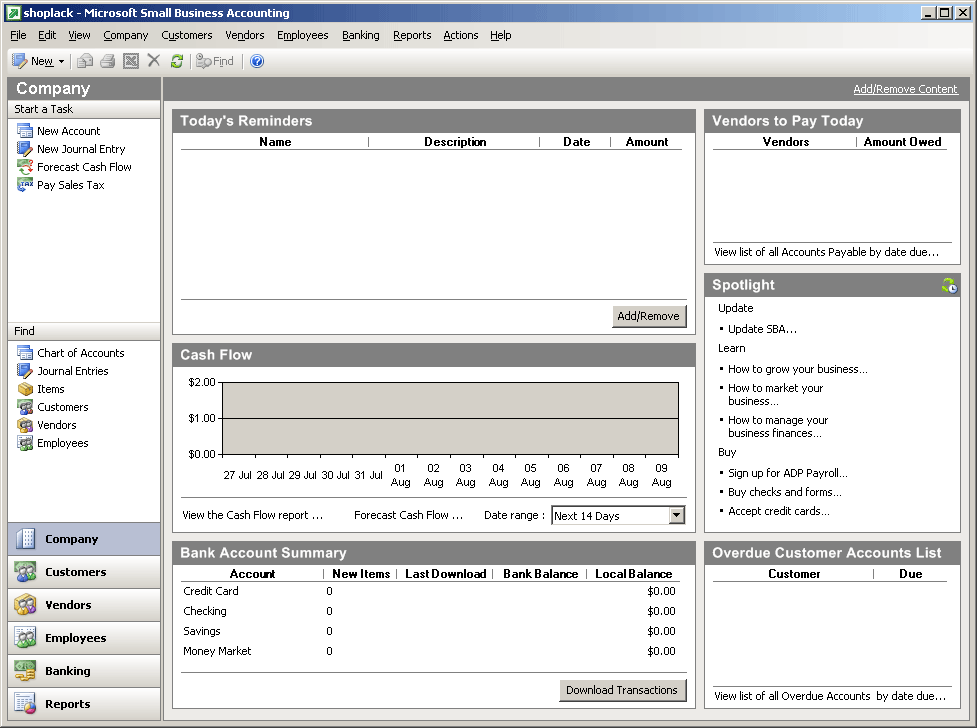Image resolution: width=977 pixels, height=728 pixels.
Task: Open the Vendors menu in menu bar
Action: point(245,36)
